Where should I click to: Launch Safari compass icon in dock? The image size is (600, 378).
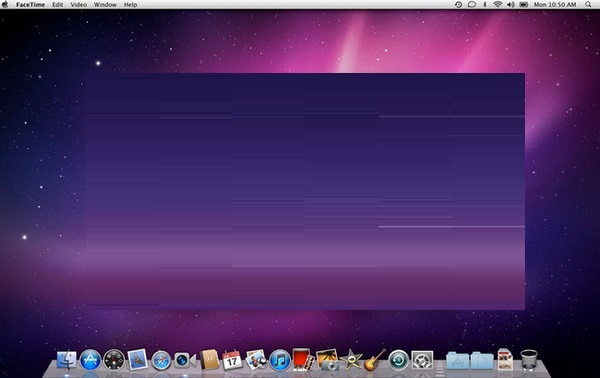click(161, 360)
